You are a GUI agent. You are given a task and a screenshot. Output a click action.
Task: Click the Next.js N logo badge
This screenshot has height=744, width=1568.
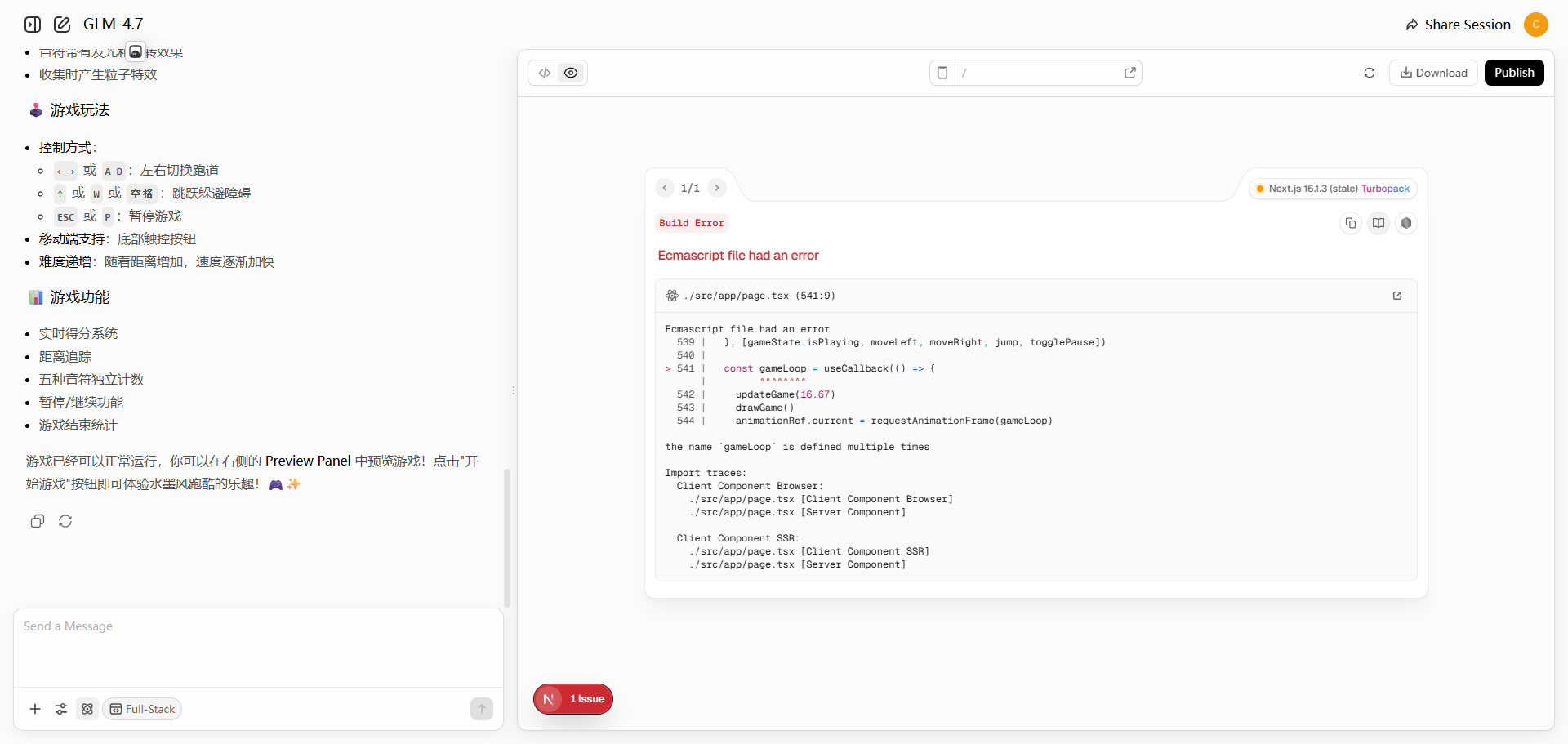[549, 699]
